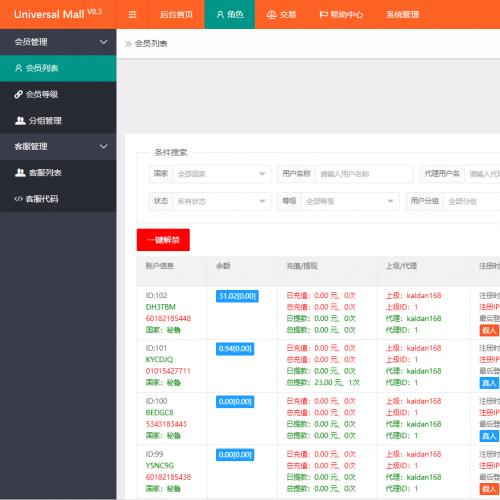
Task: Open 客服代码 code icon in sidebar
Action: 18,199
